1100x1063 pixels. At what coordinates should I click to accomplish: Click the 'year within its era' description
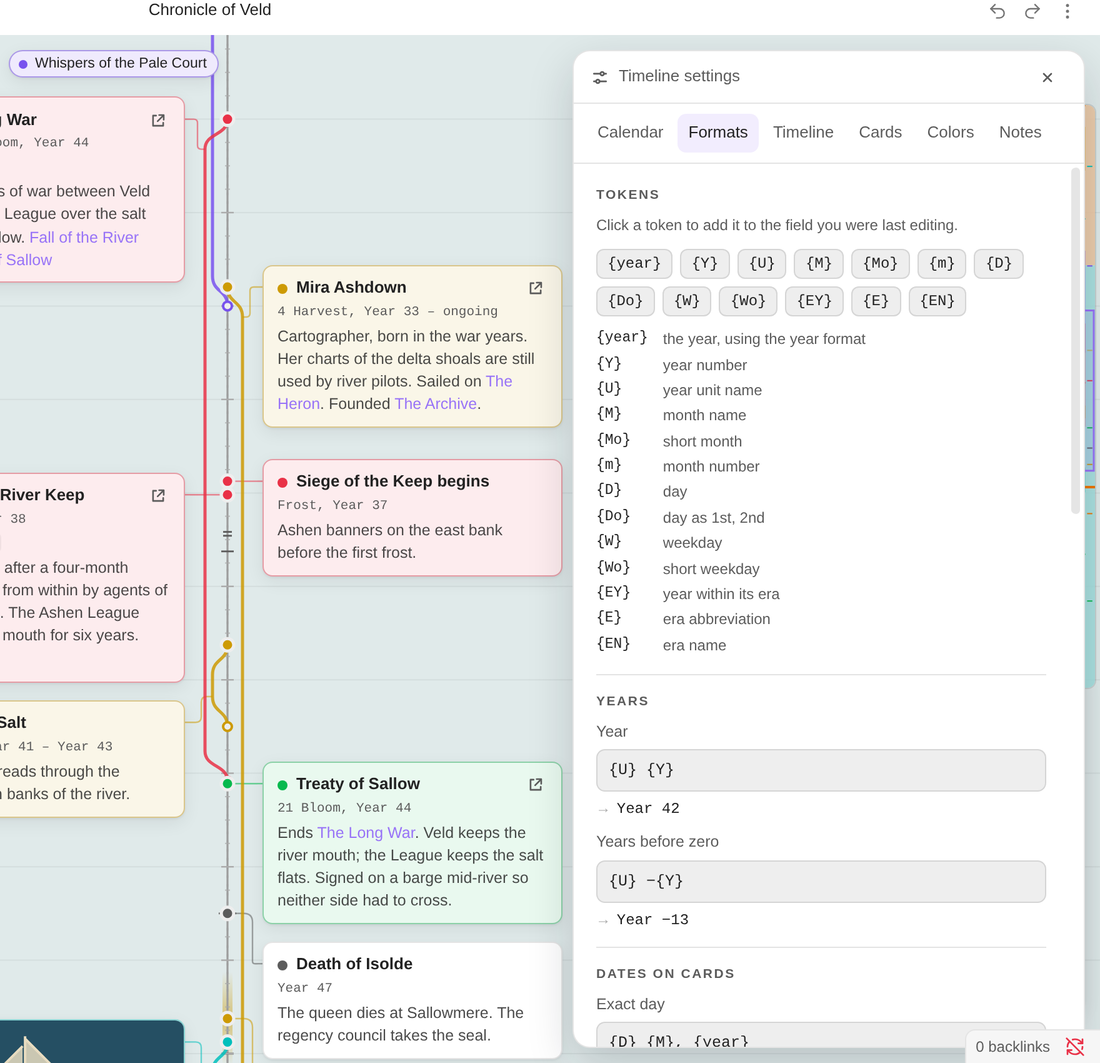[x=721, y=594]
